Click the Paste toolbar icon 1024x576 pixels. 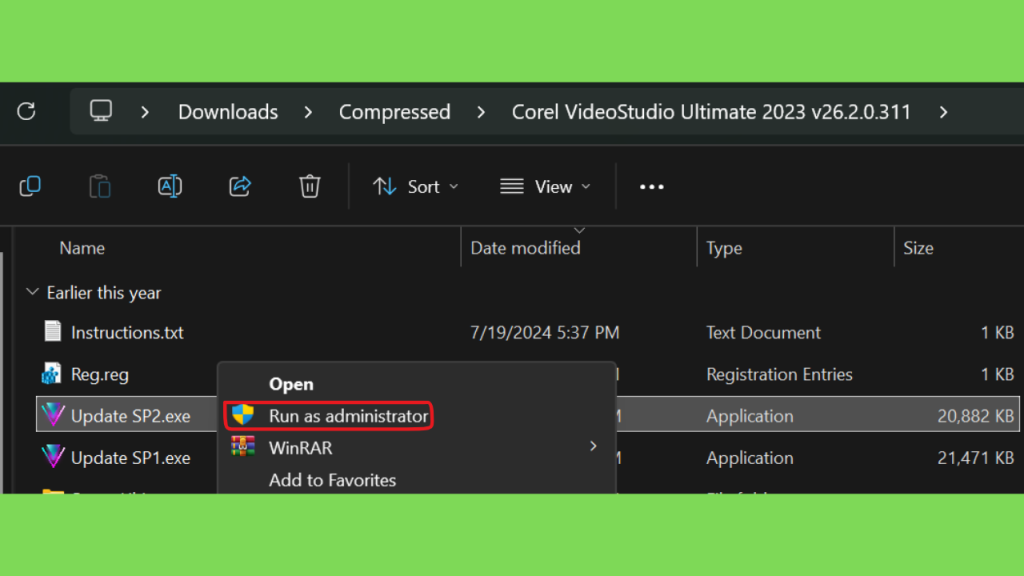point(100,186)
